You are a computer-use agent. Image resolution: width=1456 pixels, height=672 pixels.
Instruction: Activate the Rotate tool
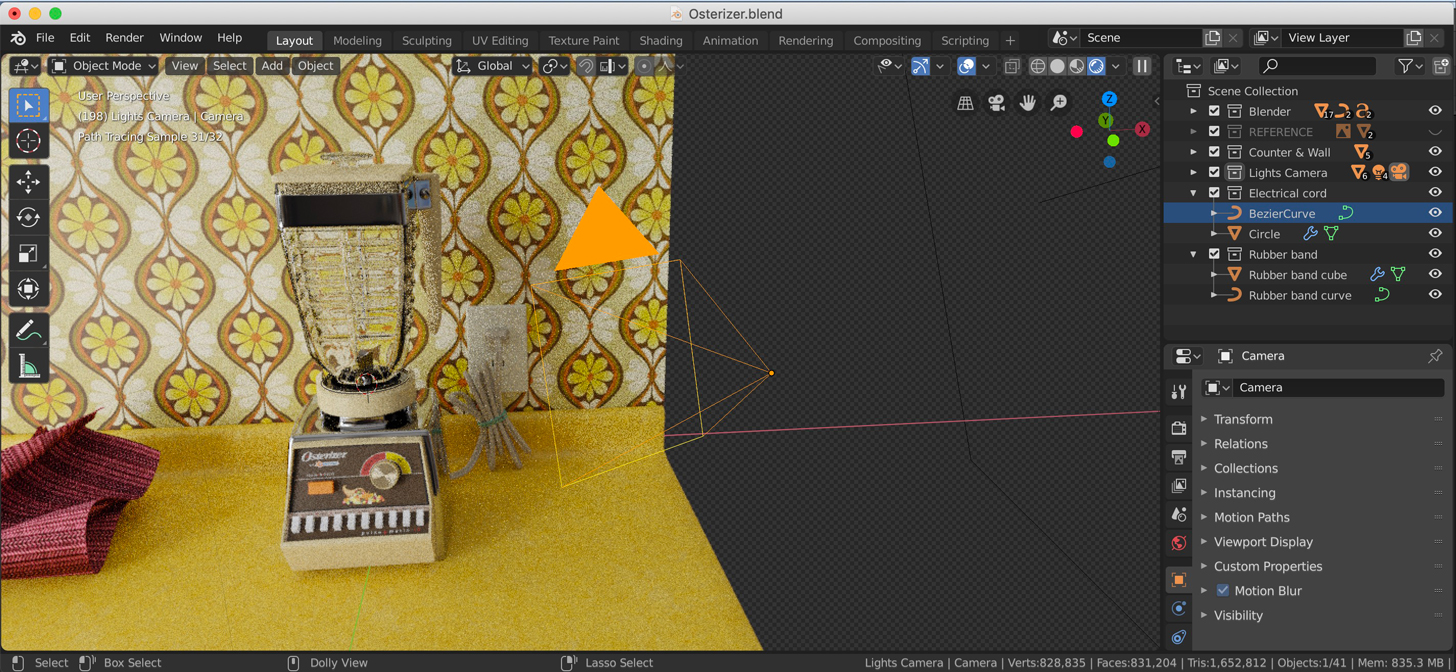coord(29,216)
